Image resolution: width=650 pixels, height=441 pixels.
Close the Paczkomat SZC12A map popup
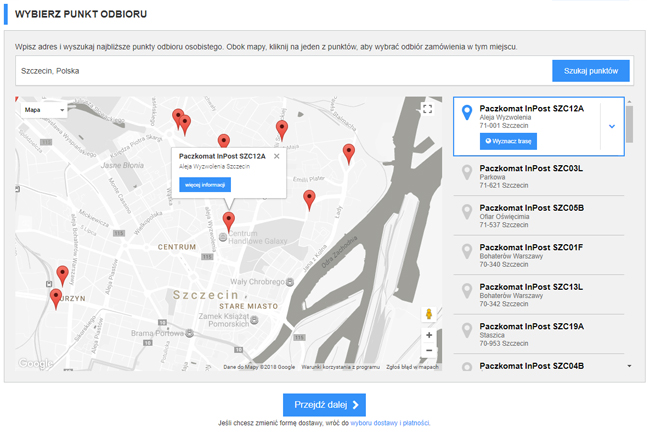point(276,156)
